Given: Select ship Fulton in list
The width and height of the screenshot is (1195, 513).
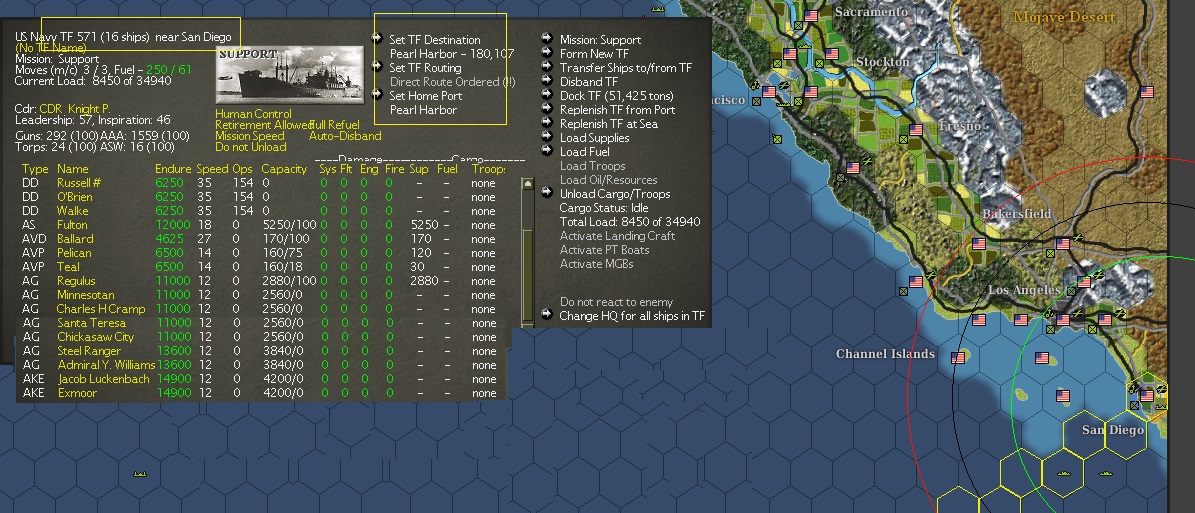Looking at the screenshot, I should 72,225.
